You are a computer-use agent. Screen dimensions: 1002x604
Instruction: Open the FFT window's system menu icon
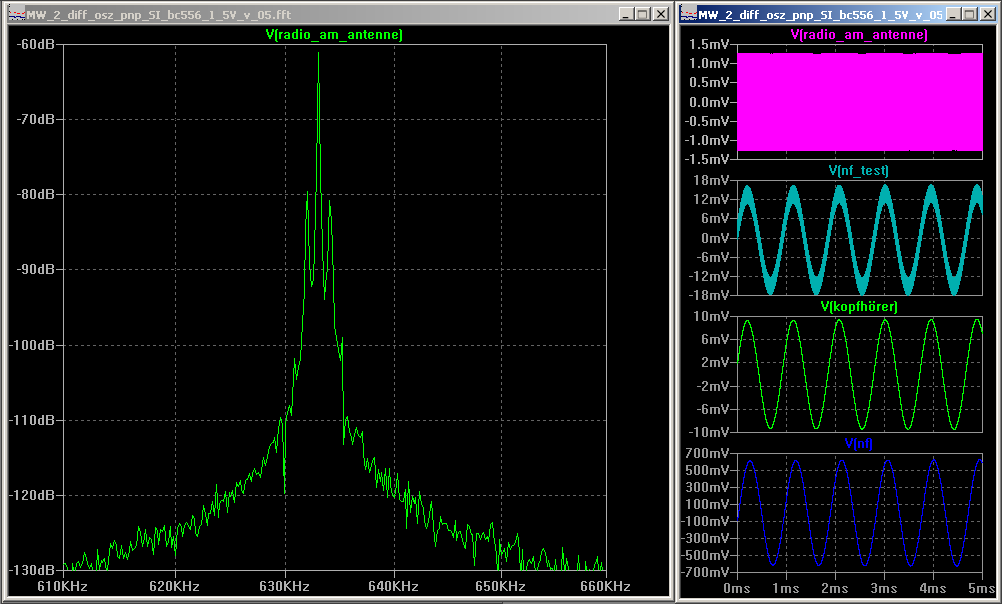pos(17,14)
